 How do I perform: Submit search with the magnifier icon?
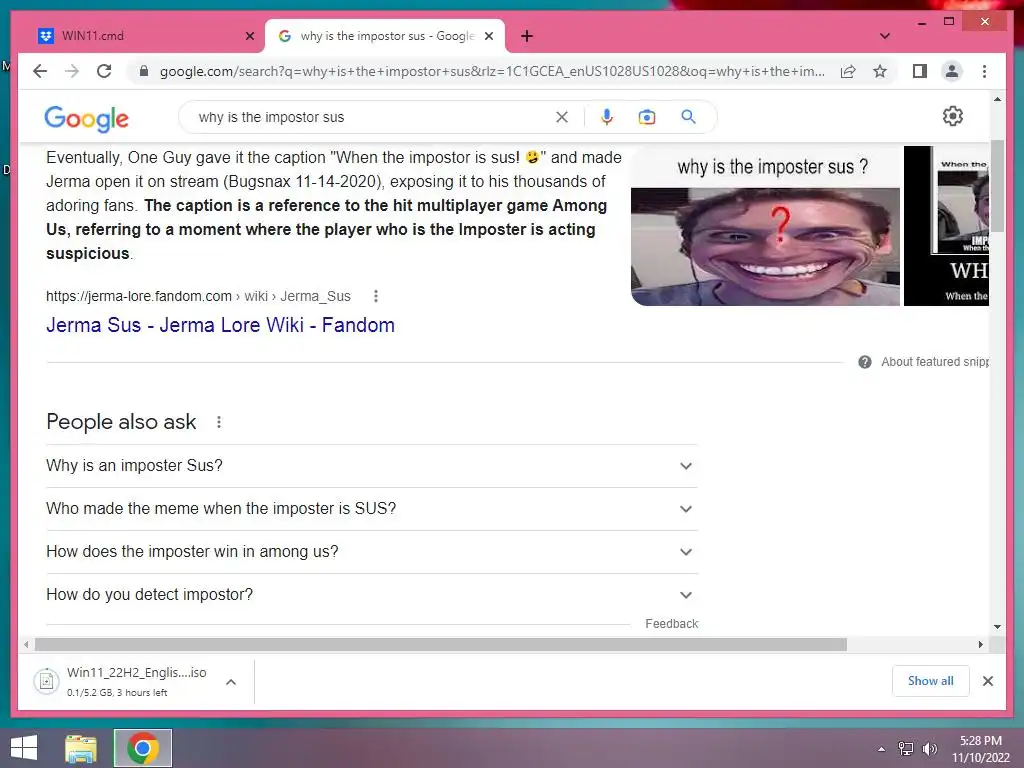click(688, 117)
